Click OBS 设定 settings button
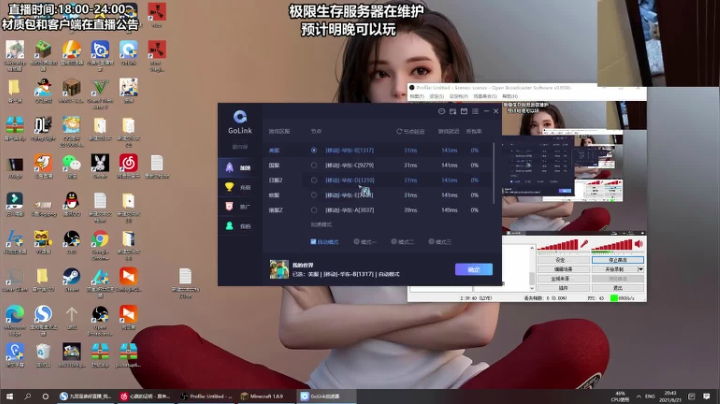Screen dimensions: 720x404 click(563, 260)
